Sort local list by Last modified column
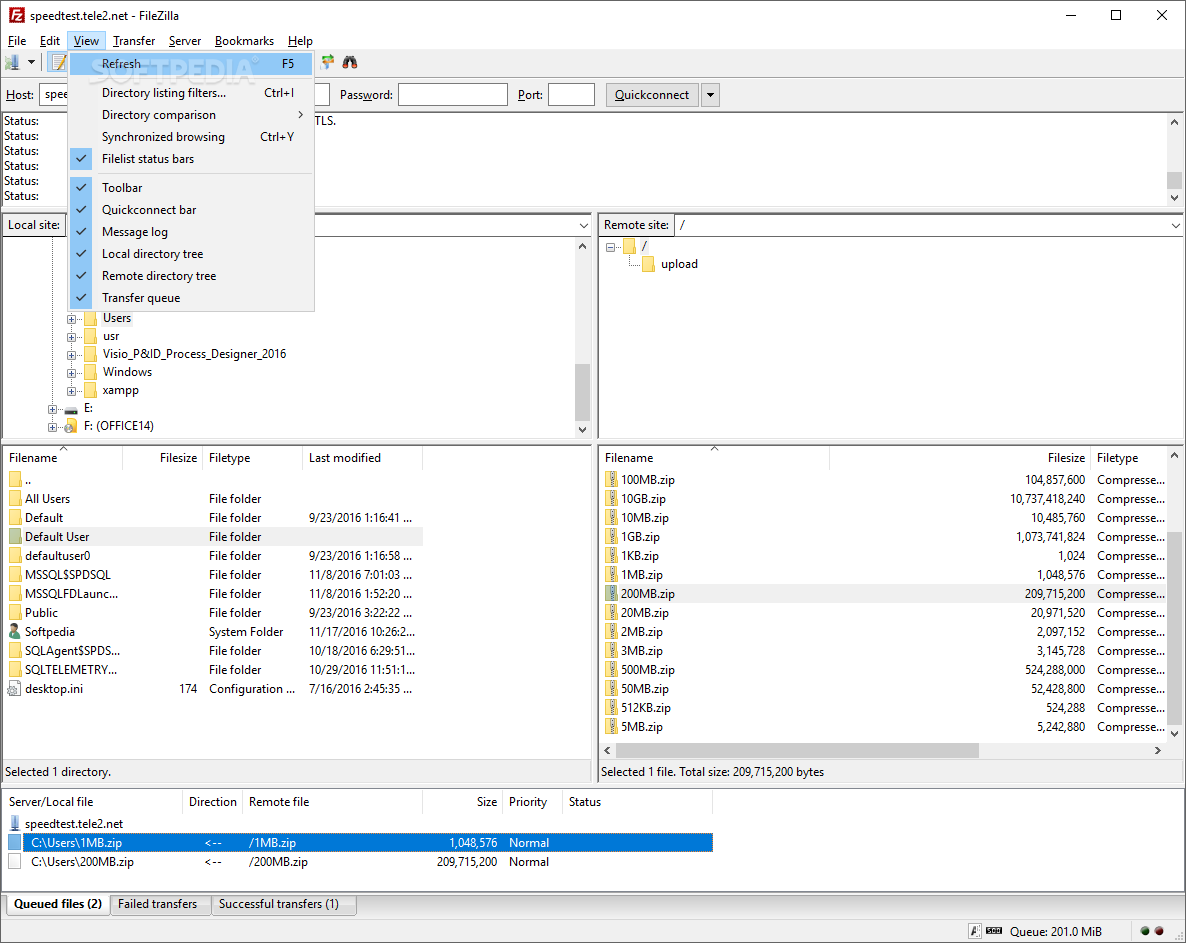 click(362, 458)
